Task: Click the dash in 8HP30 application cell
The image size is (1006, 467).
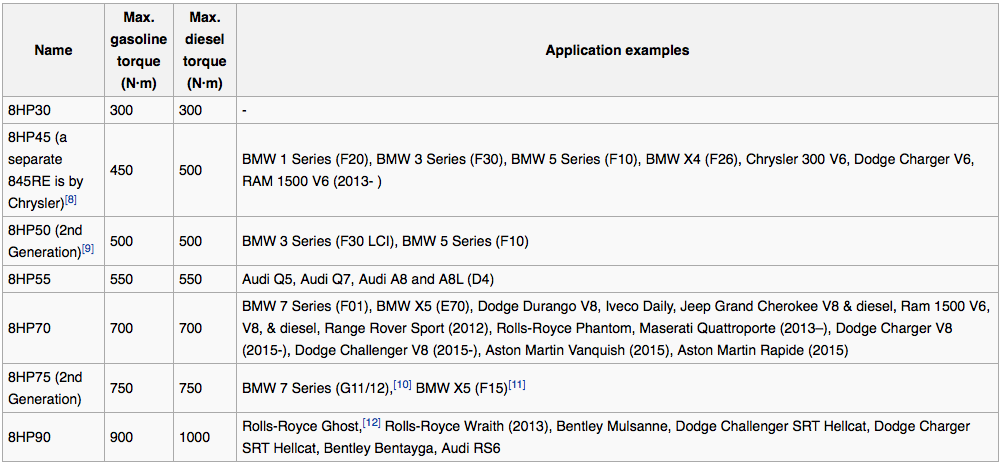Action: (x=244, y=110)
